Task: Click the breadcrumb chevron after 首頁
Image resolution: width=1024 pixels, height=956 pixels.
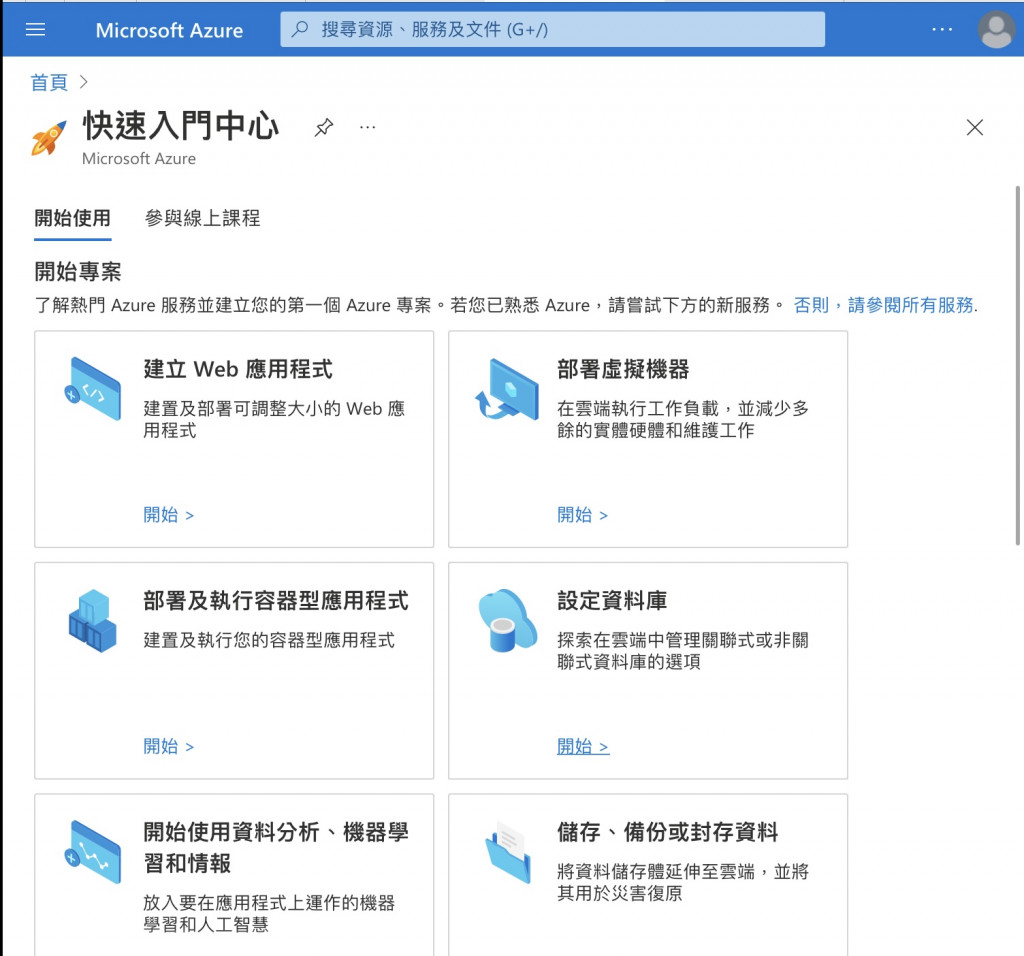Action: (83, 82)
